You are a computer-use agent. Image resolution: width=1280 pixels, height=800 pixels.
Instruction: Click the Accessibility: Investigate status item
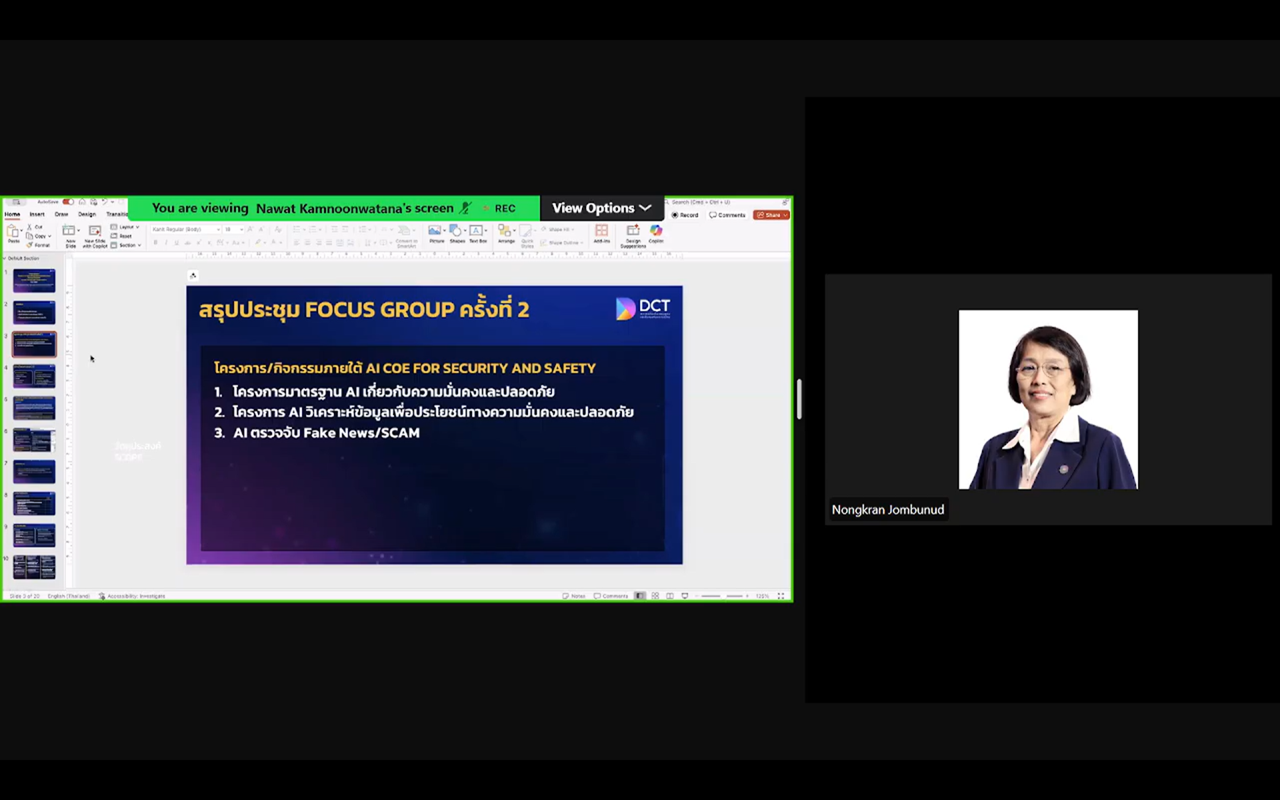click(132, 596)
